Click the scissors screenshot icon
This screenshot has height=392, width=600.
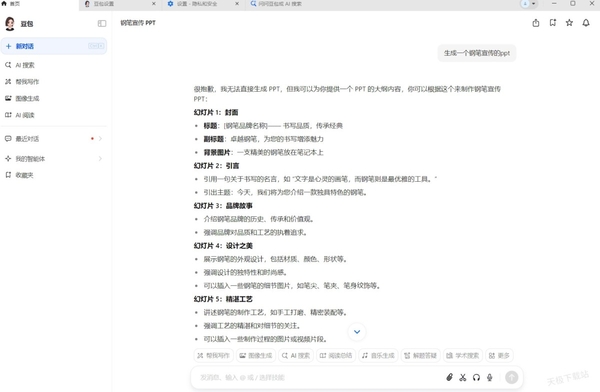463,377
